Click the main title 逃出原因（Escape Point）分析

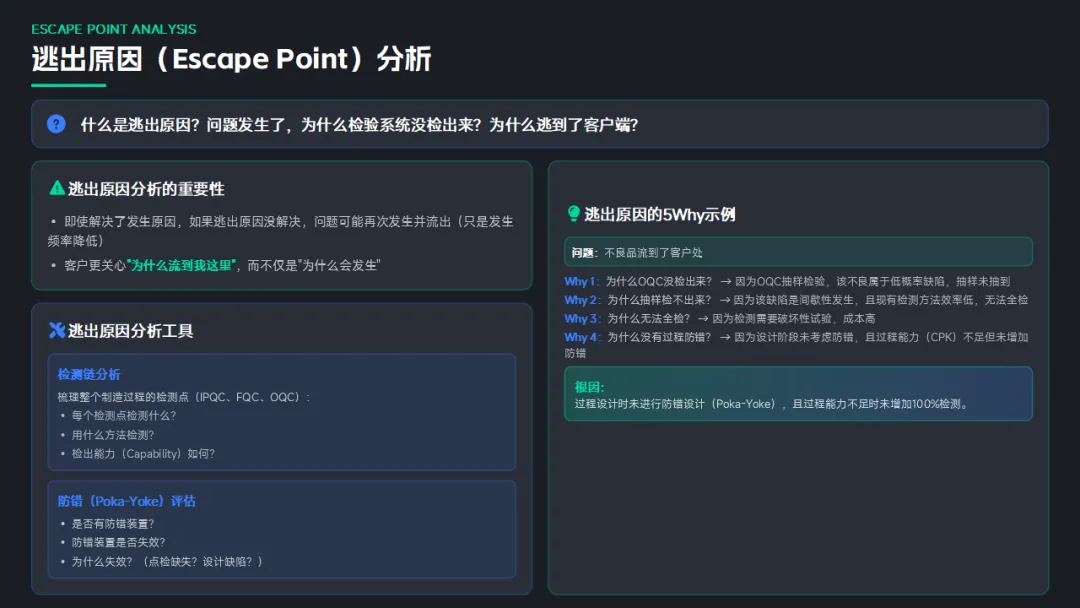point(231,59)
